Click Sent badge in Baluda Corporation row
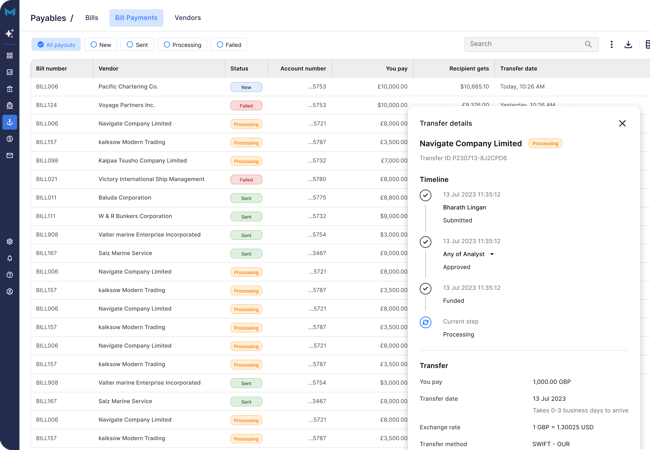Image resolution: width=650 pixels, height=450 pixels. pyautogui.click(x=246, y=198)
